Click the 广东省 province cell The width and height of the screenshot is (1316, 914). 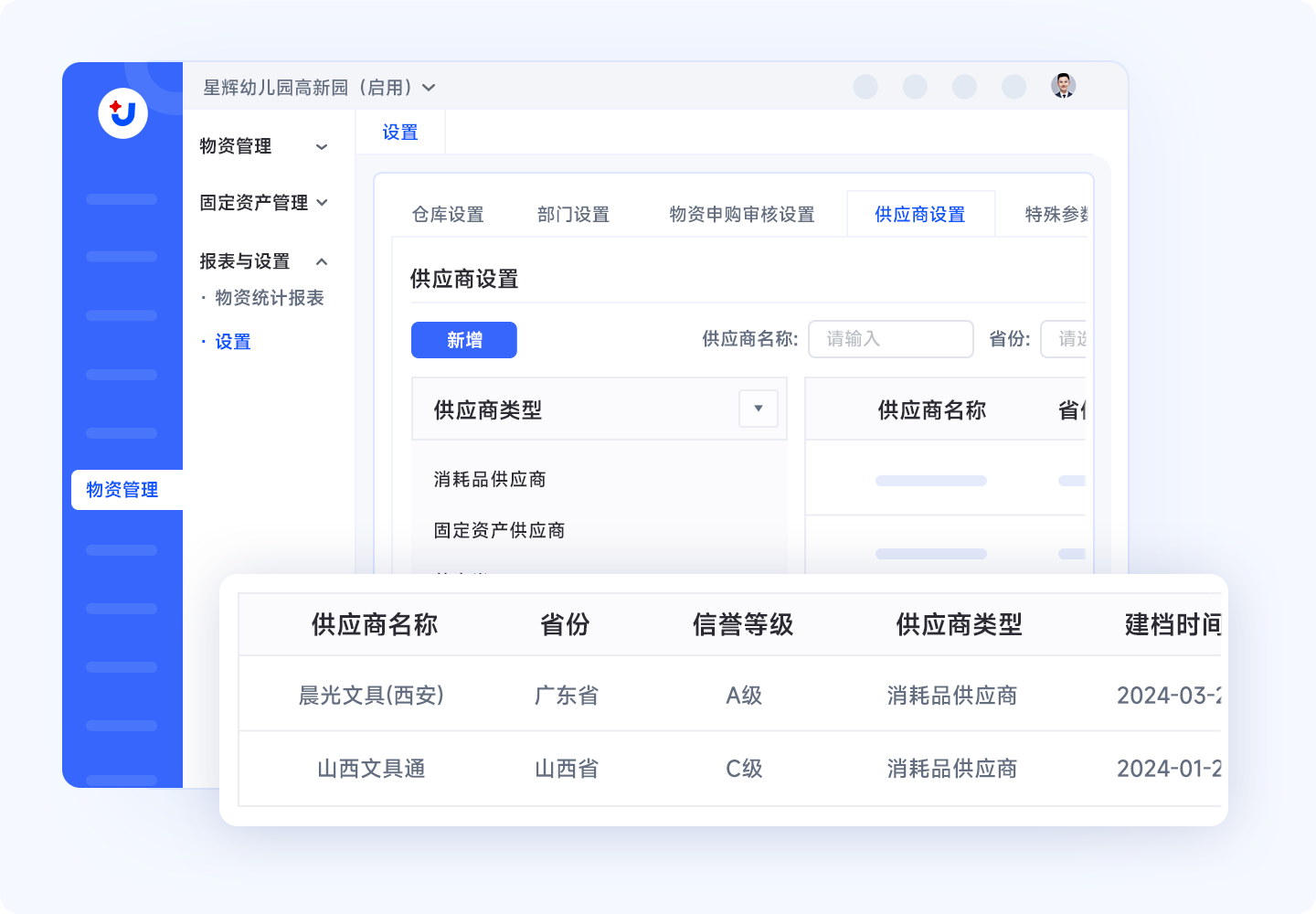click(x=567, y=696)
